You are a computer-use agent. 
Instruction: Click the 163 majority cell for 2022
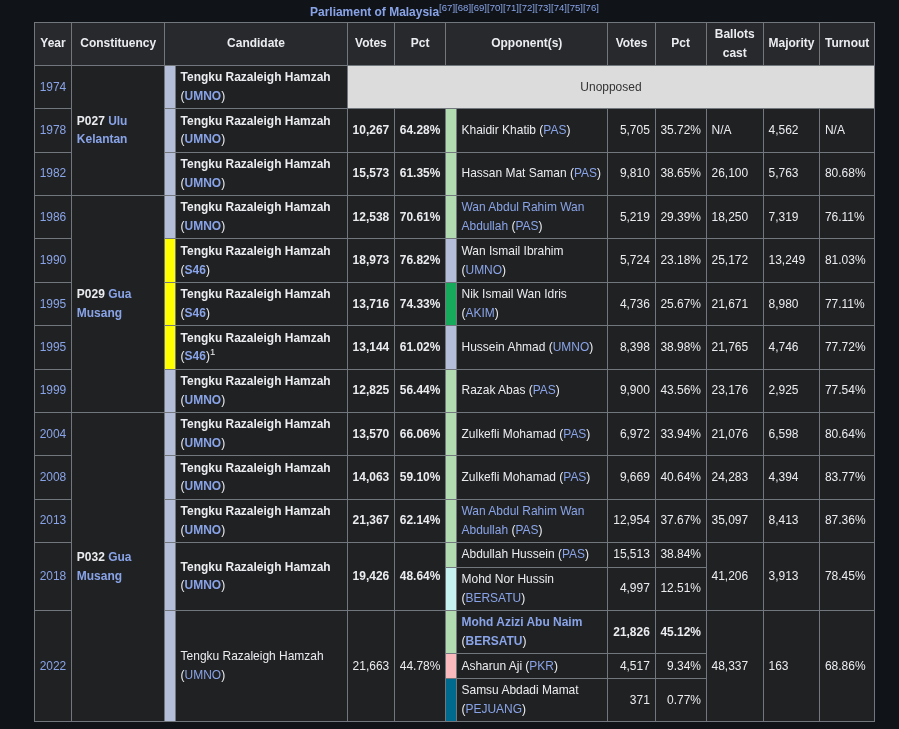point(791,666)
